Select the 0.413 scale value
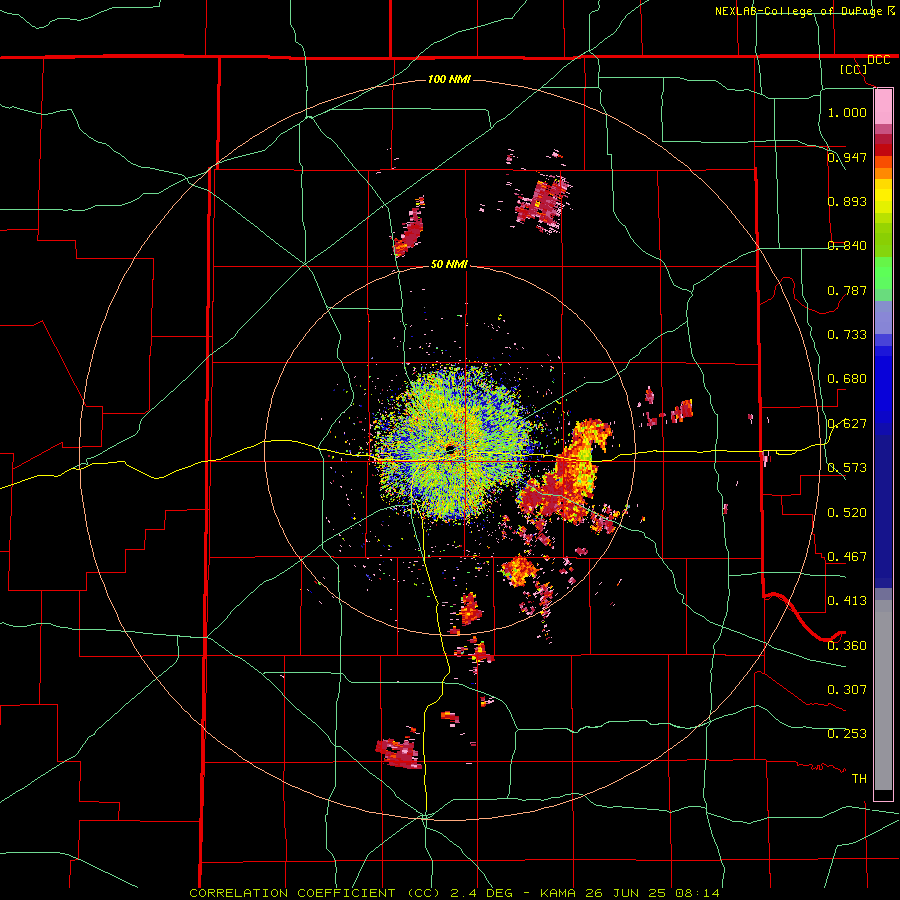Image resolution: width=900 pixels, height=900 pixels. pos(847,601)
